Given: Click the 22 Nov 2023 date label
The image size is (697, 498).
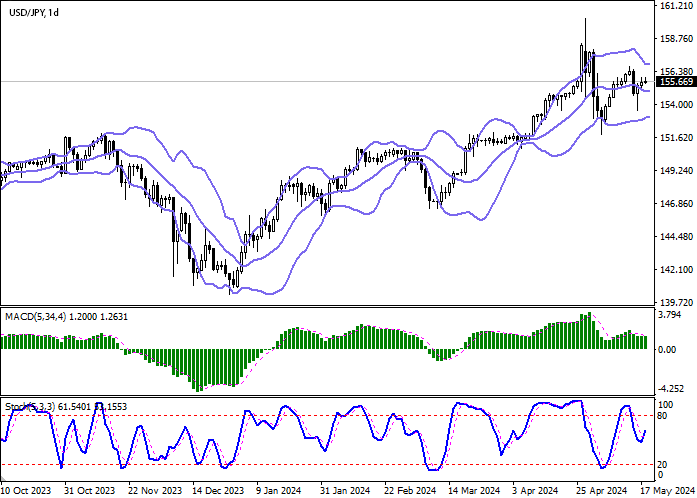Looking at the screenshot, I should 156,491.
